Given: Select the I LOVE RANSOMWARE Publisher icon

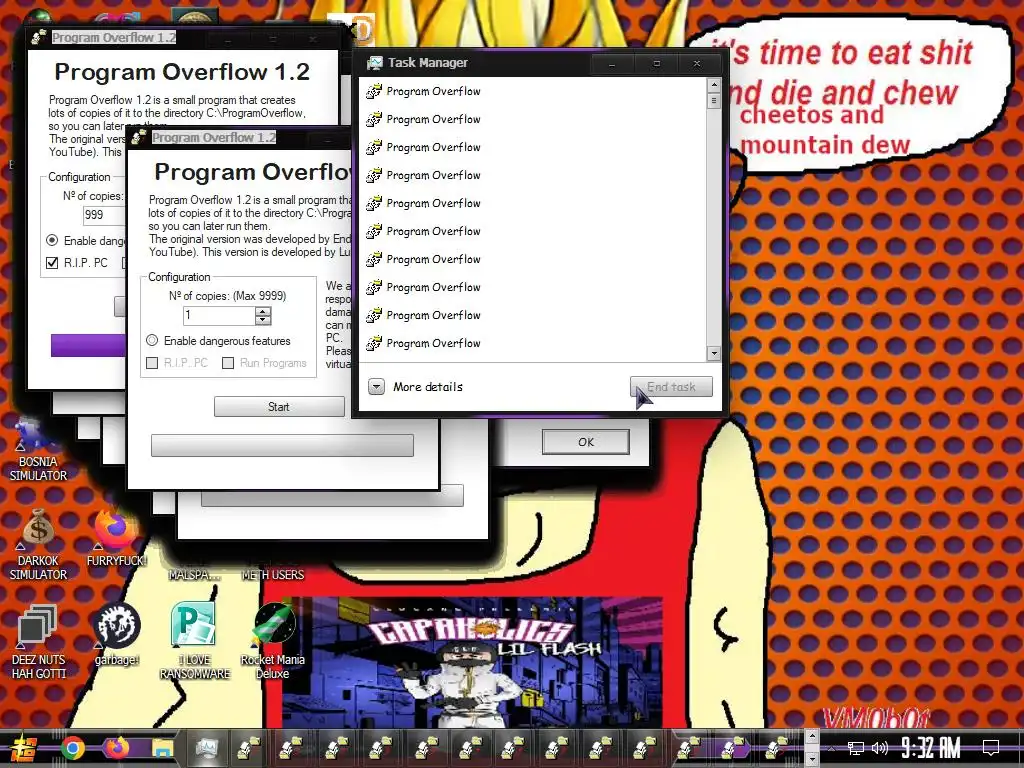Looking at the screenshot, I should click(195, 641).
